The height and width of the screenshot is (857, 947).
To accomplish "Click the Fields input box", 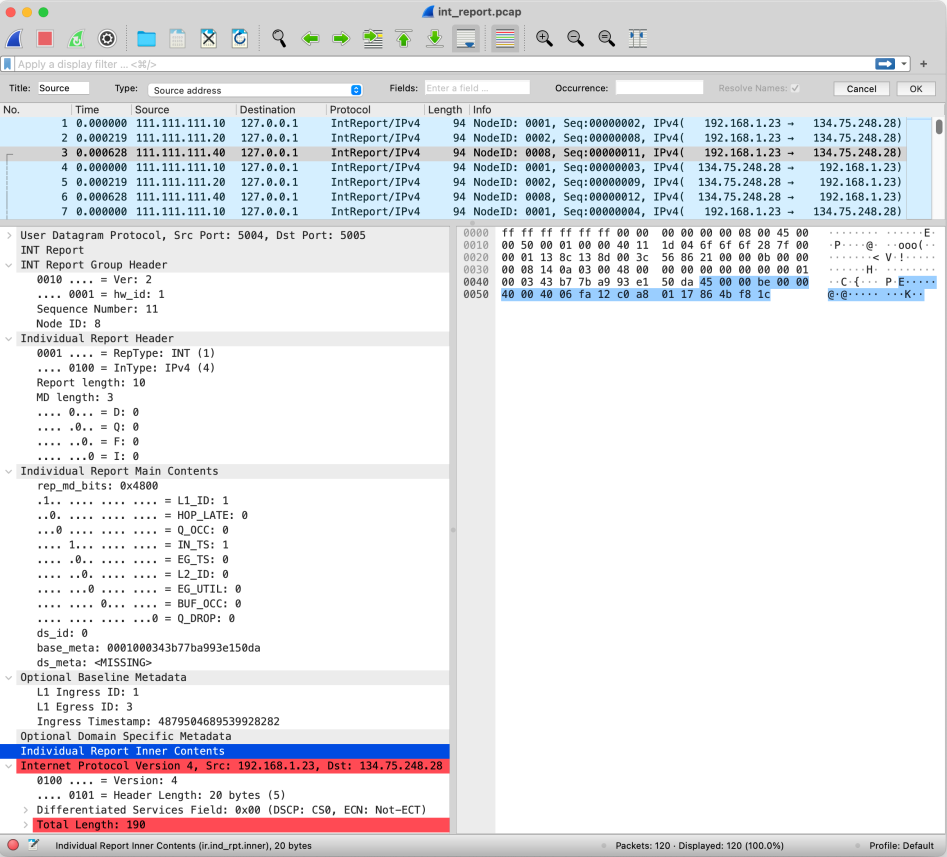I will coord(477,88).
